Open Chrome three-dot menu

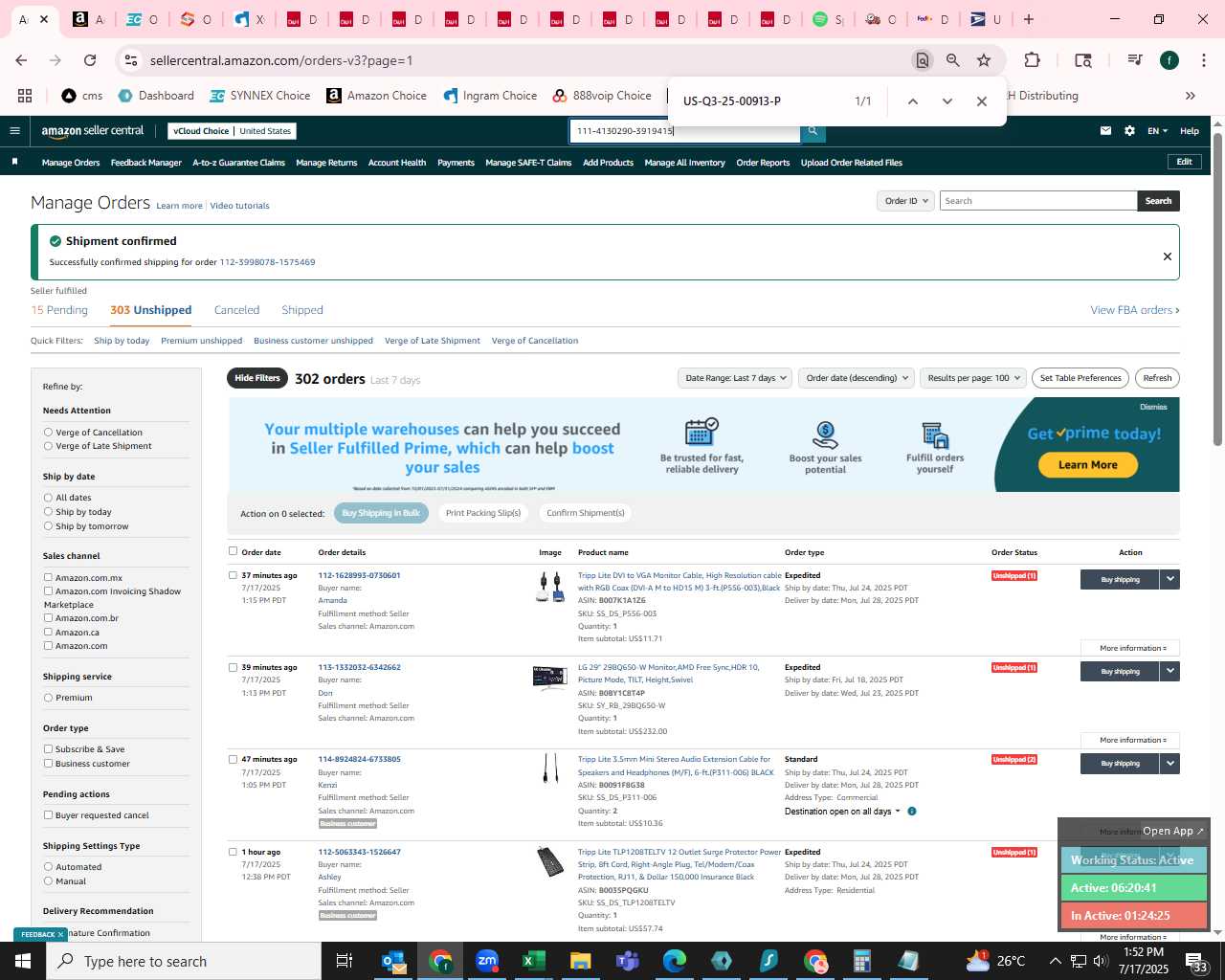point(1203,60)
